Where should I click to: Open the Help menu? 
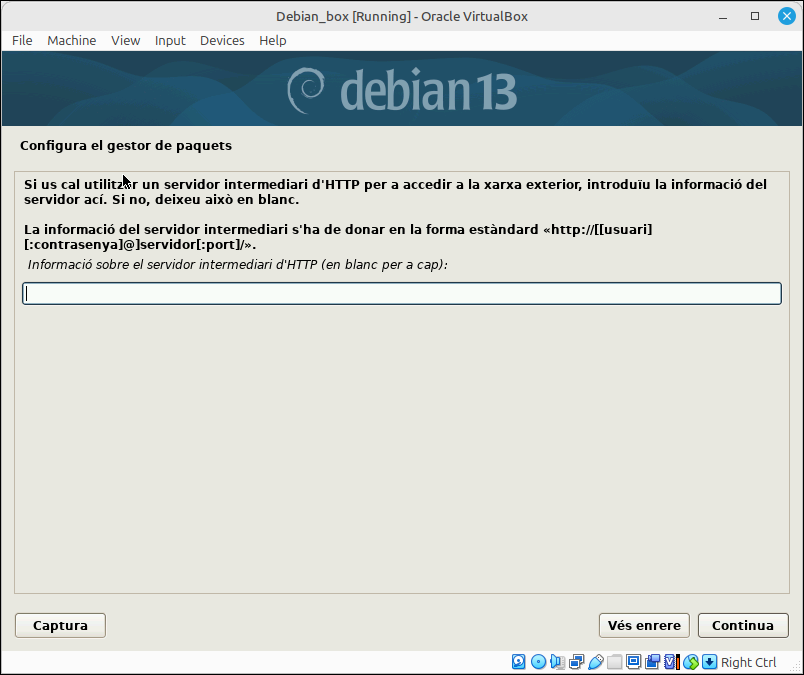pos(273,41)
